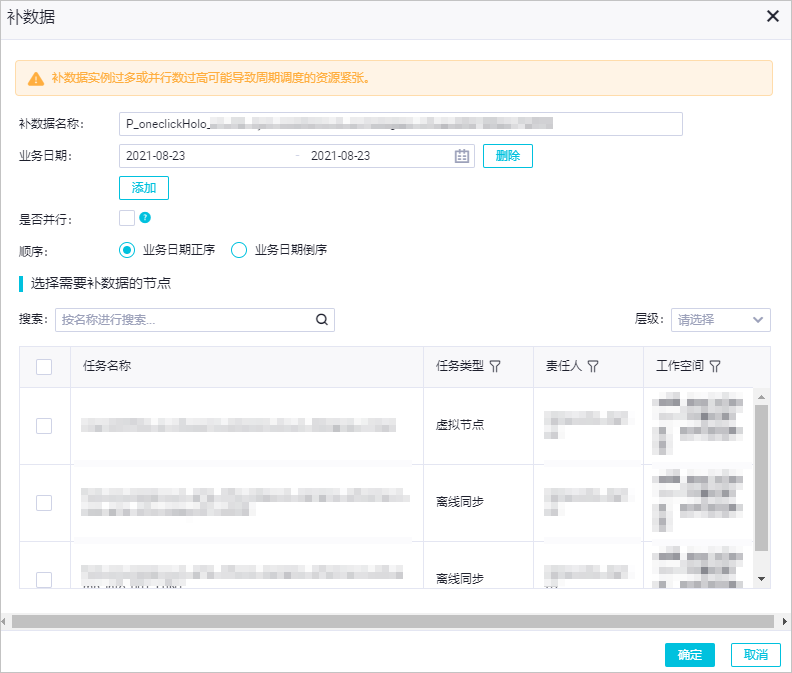Select 业务日期倒序 radio option

239,250
